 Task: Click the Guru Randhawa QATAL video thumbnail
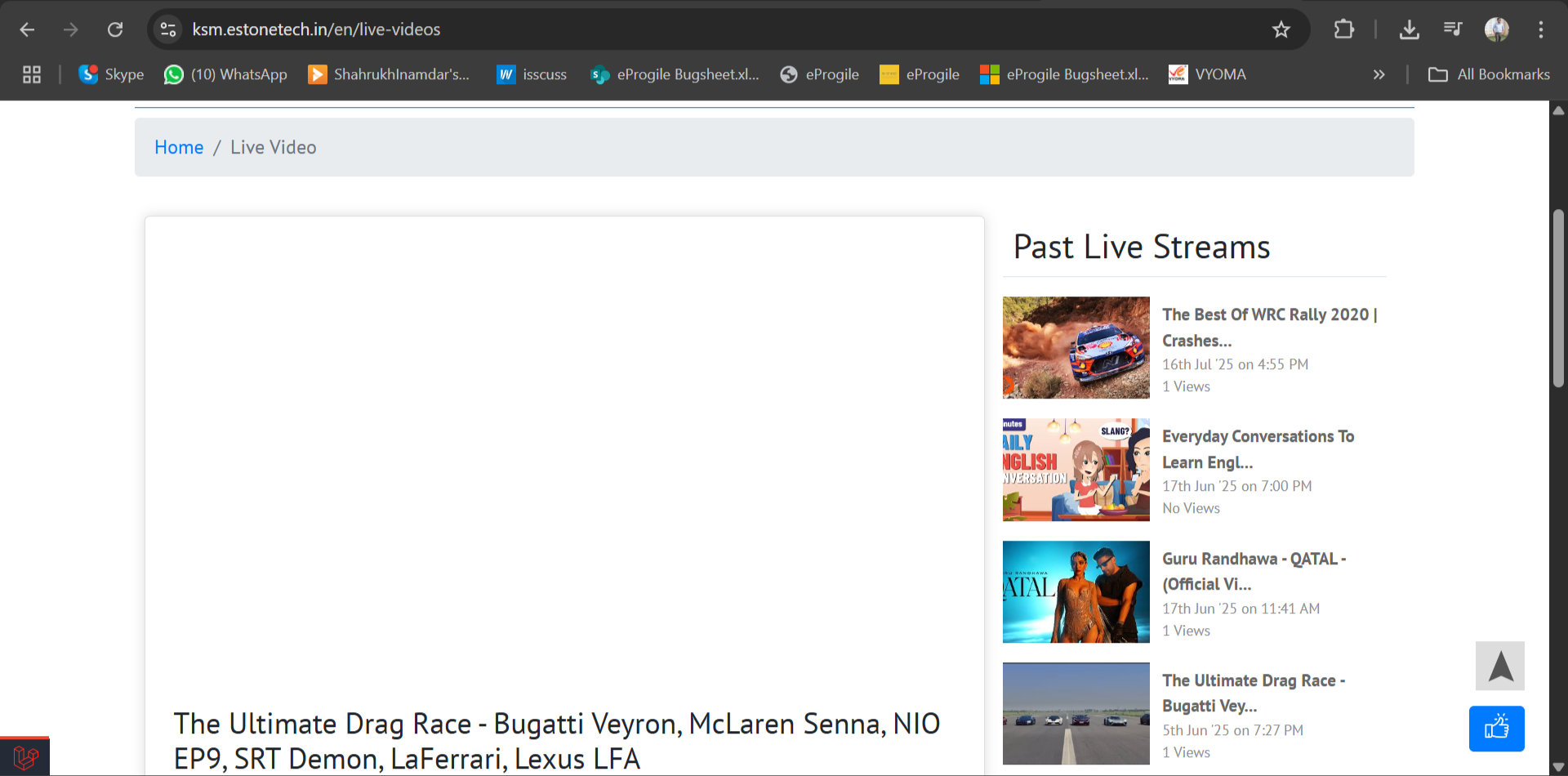[1076, 591]
